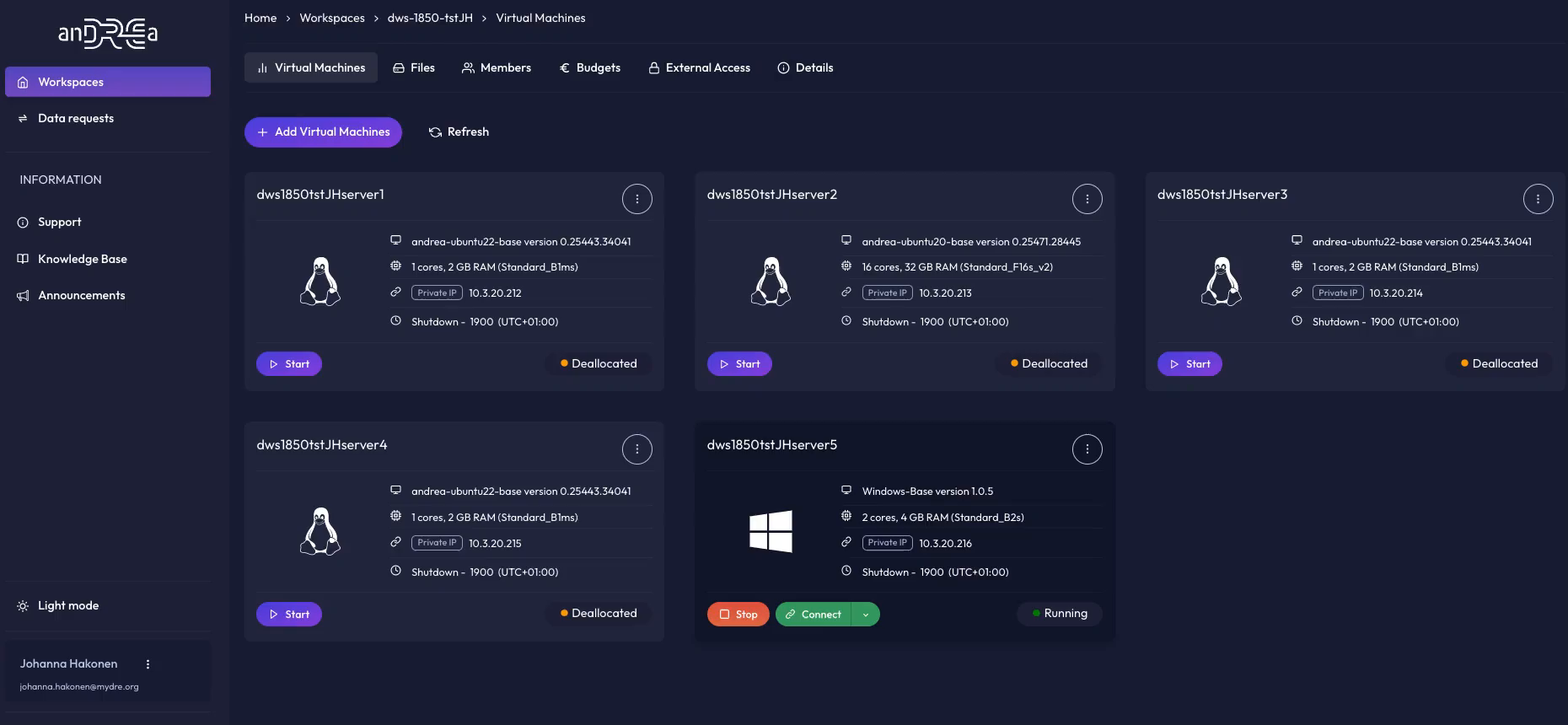Click the Running status of server5
This screenshot has width=1568, height=725.
point(1060,614)
